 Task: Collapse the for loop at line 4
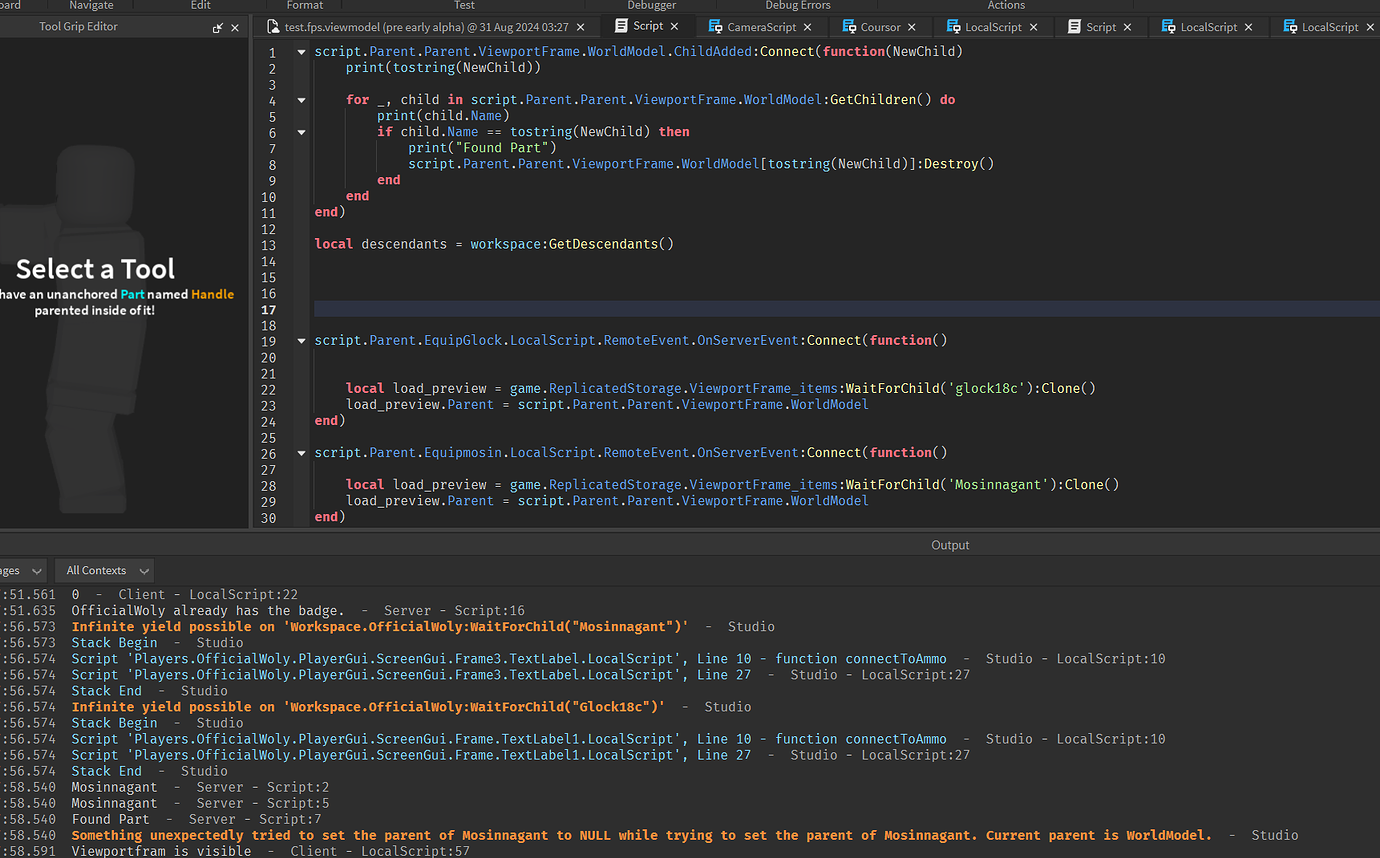tap(301, 99)
